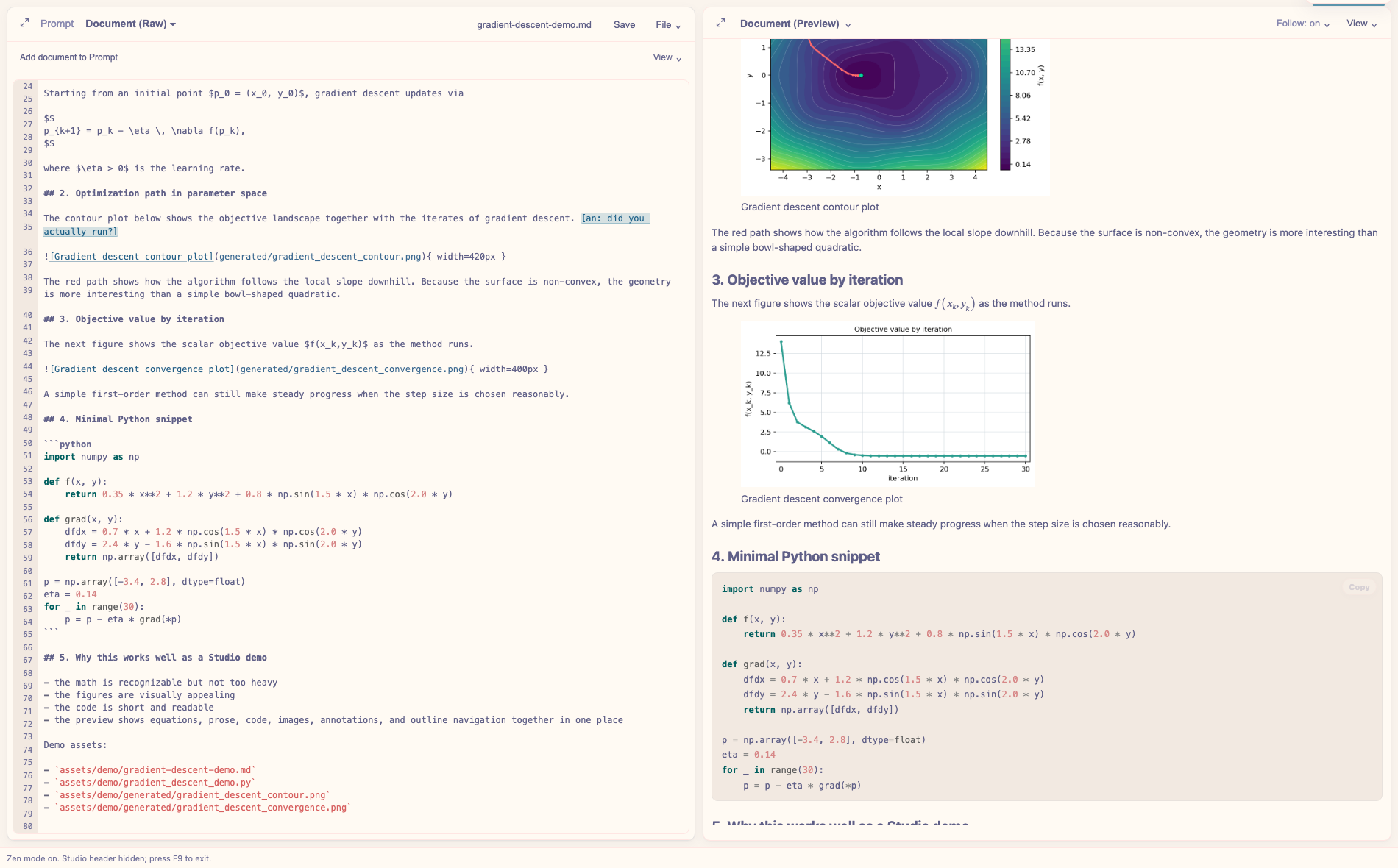This screenshot has height=868, width=1398.
Task: Save the document
Action: [624, 24]
